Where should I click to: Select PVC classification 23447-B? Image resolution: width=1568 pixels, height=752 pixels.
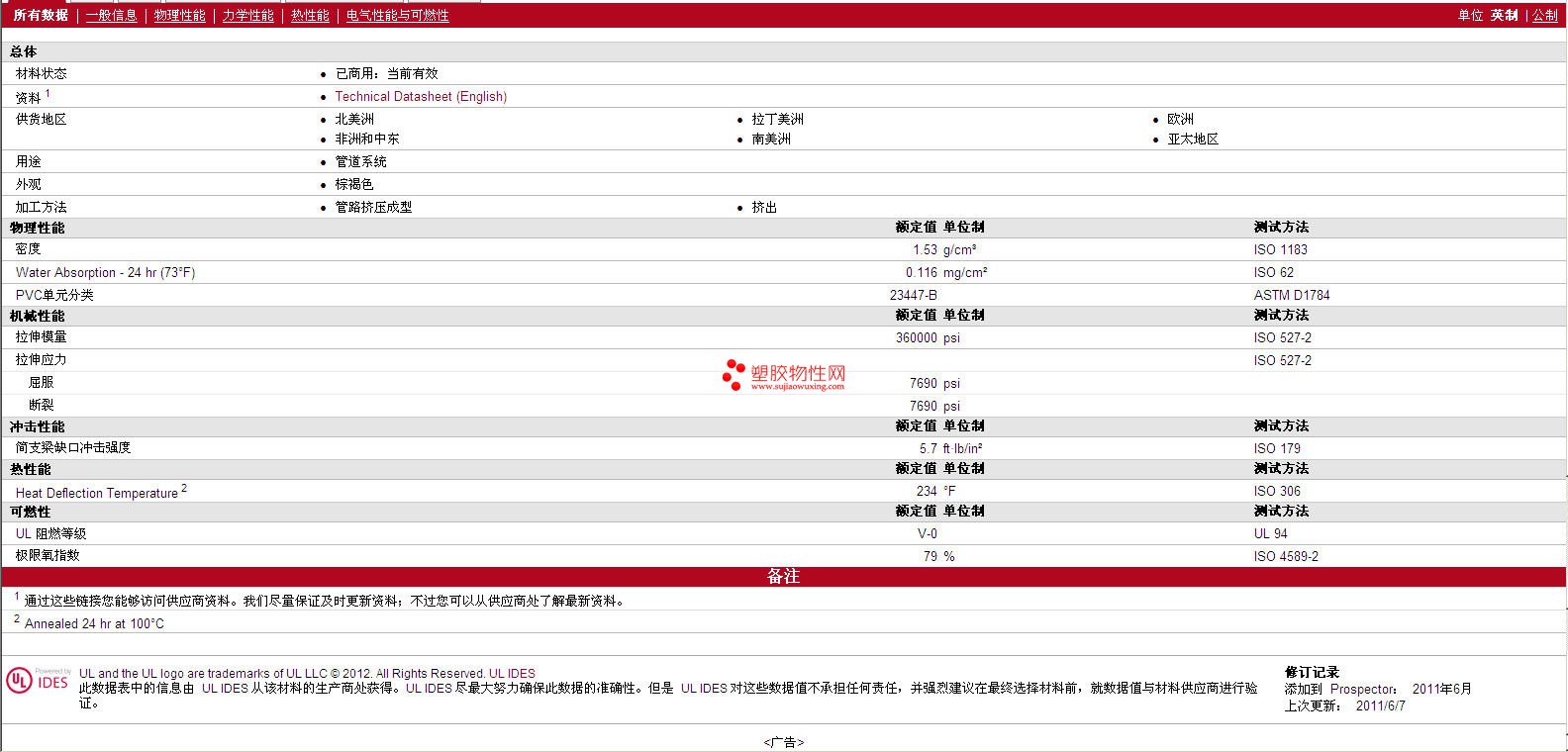point(914,295)
